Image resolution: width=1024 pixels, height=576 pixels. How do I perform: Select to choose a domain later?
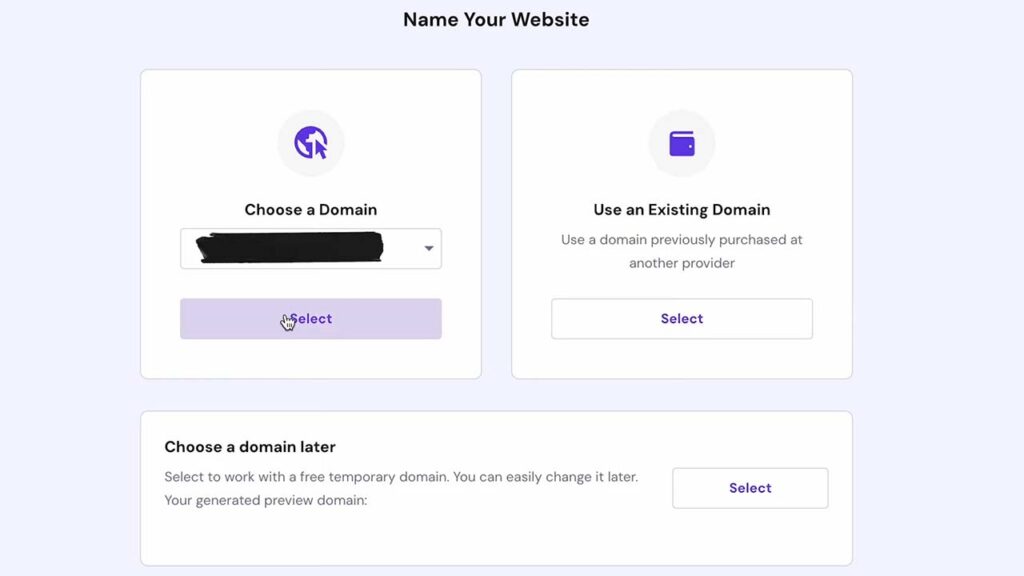click(x=750, y=488)
